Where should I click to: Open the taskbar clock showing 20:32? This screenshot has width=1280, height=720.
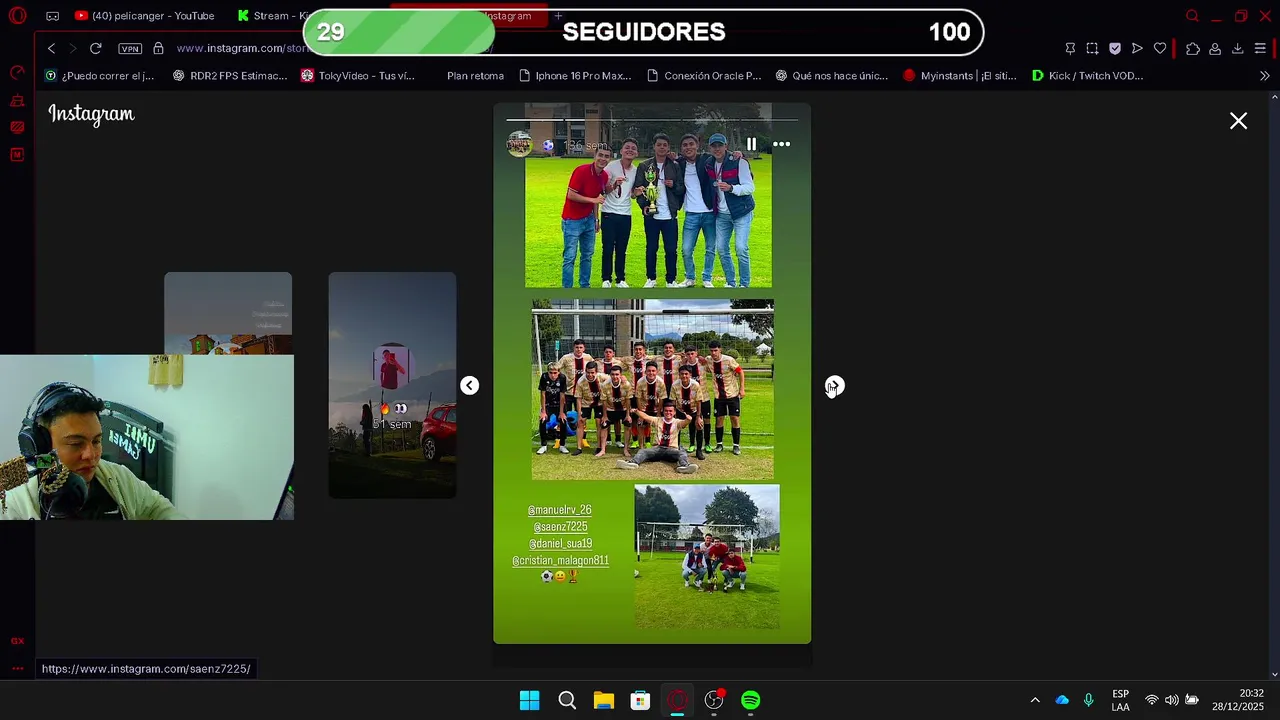[x=1238, y=700]
